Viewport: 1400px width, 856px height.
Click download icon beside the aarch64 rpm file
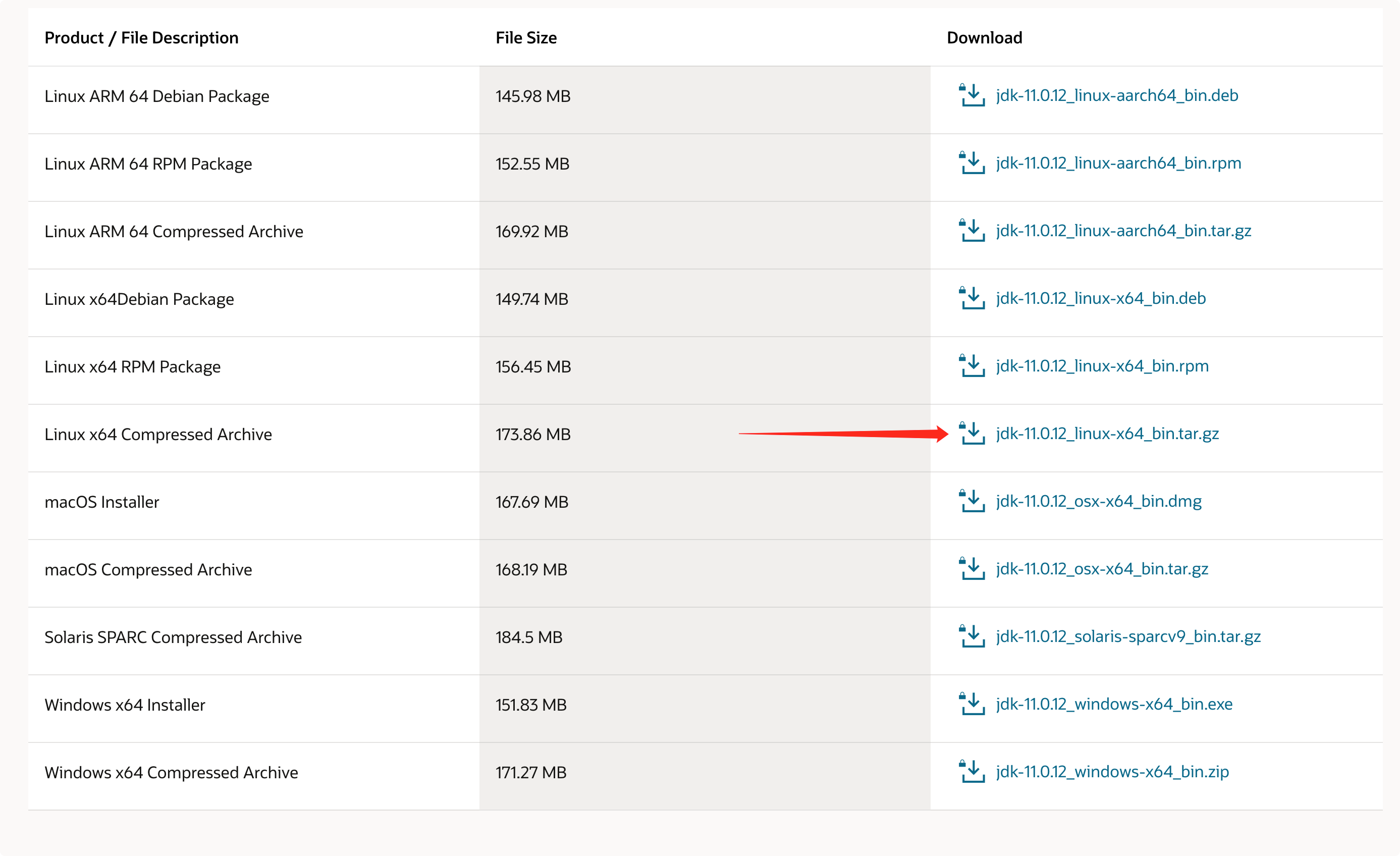[972, 163]
